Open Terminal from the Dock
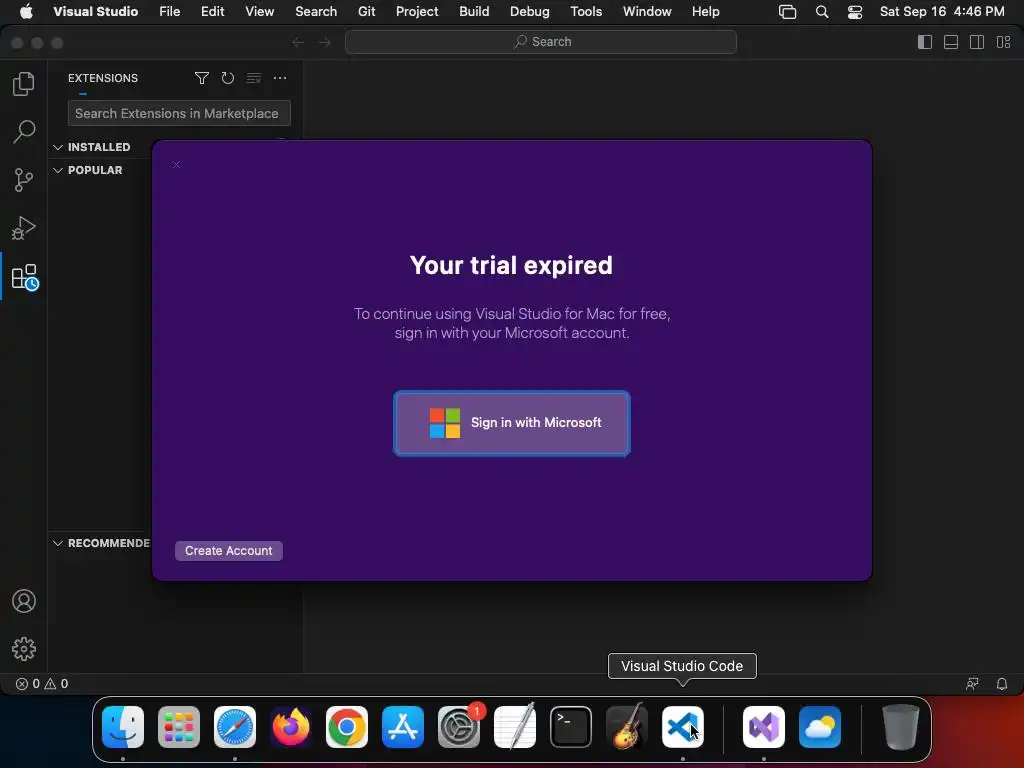Screen dimensions: 1024x768 [571, 727]
